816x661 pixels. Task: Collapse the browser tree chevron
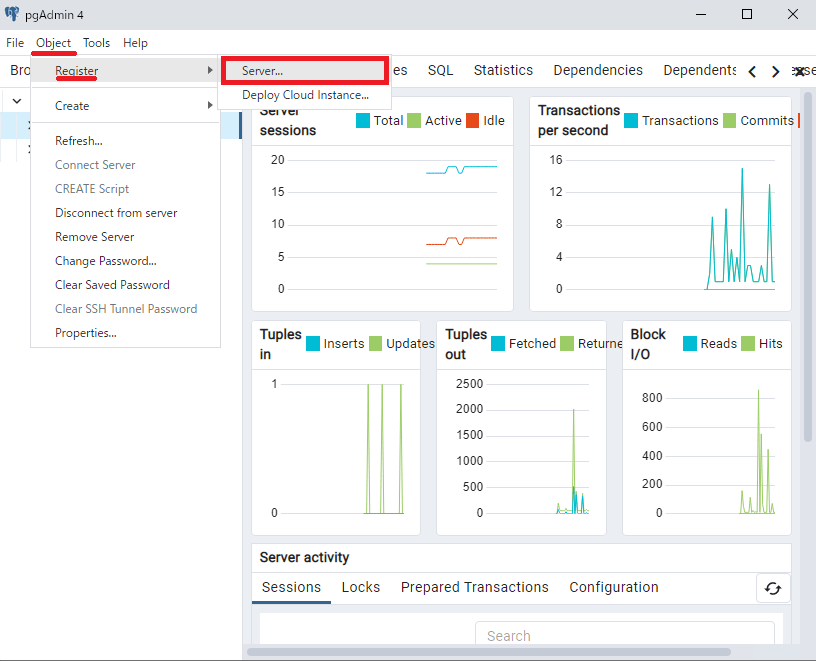[17, 101]
